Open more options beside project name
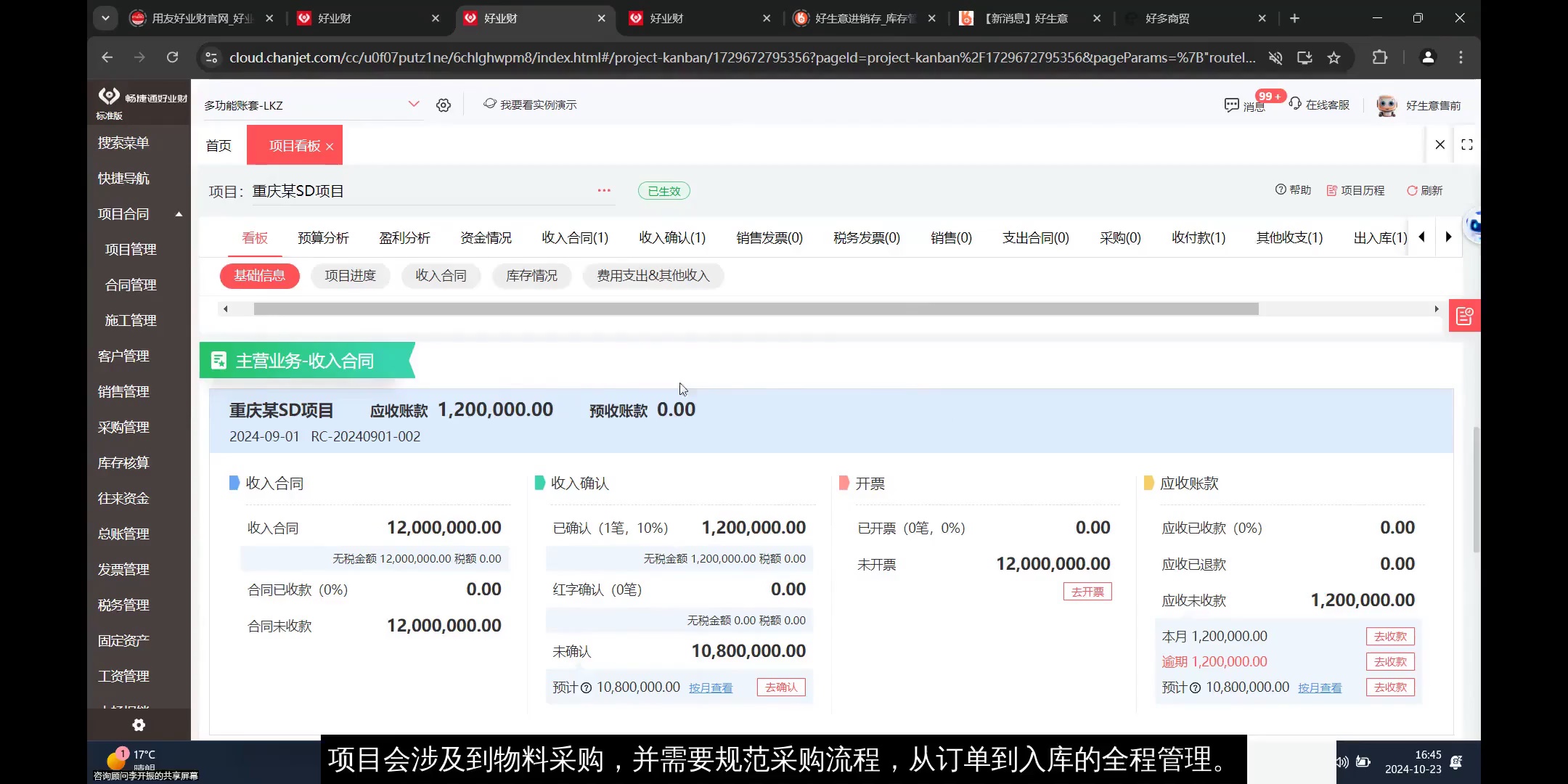The height and width of the screenshot is (784, 1568). click(x=603, y=190)
